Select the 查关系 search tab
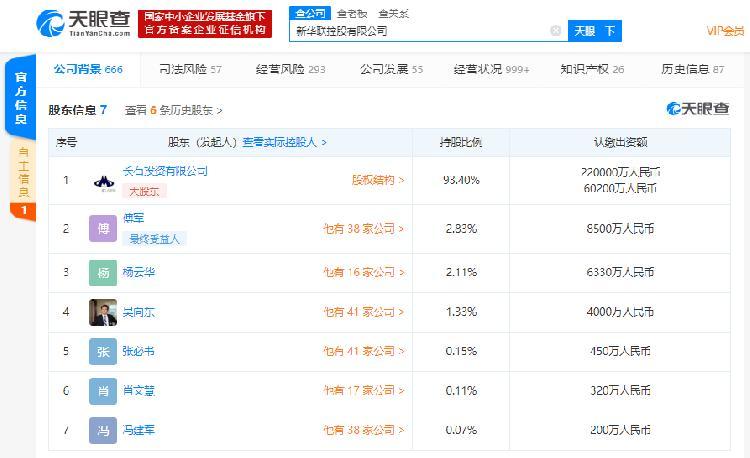 393,13
